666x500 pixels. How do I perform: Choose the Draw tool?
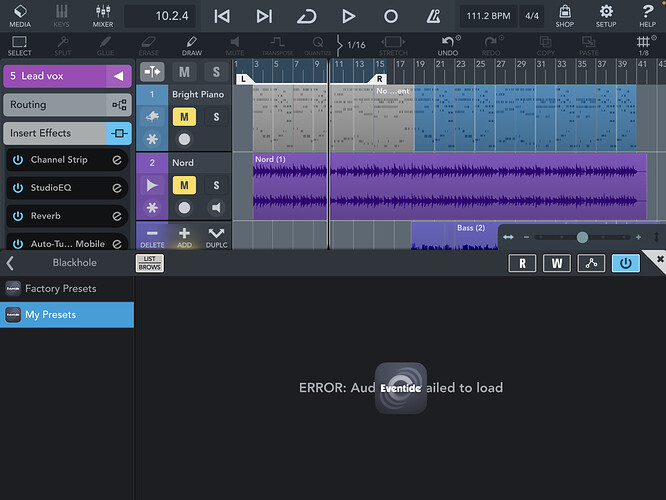coord(192,45)
